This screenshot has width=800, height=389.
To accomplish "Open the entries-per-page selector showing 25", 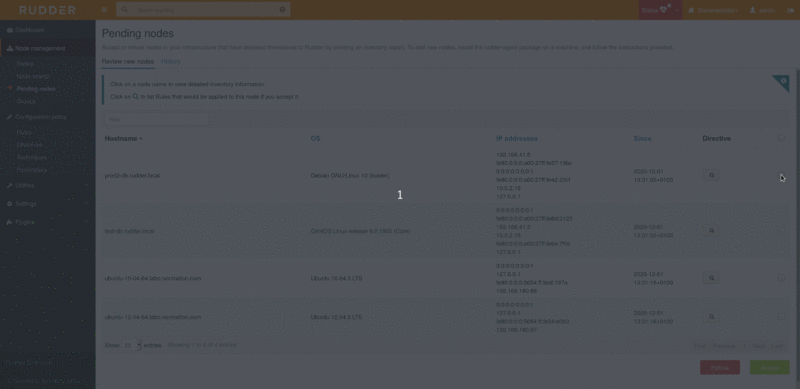I will [x=132, y=346].
